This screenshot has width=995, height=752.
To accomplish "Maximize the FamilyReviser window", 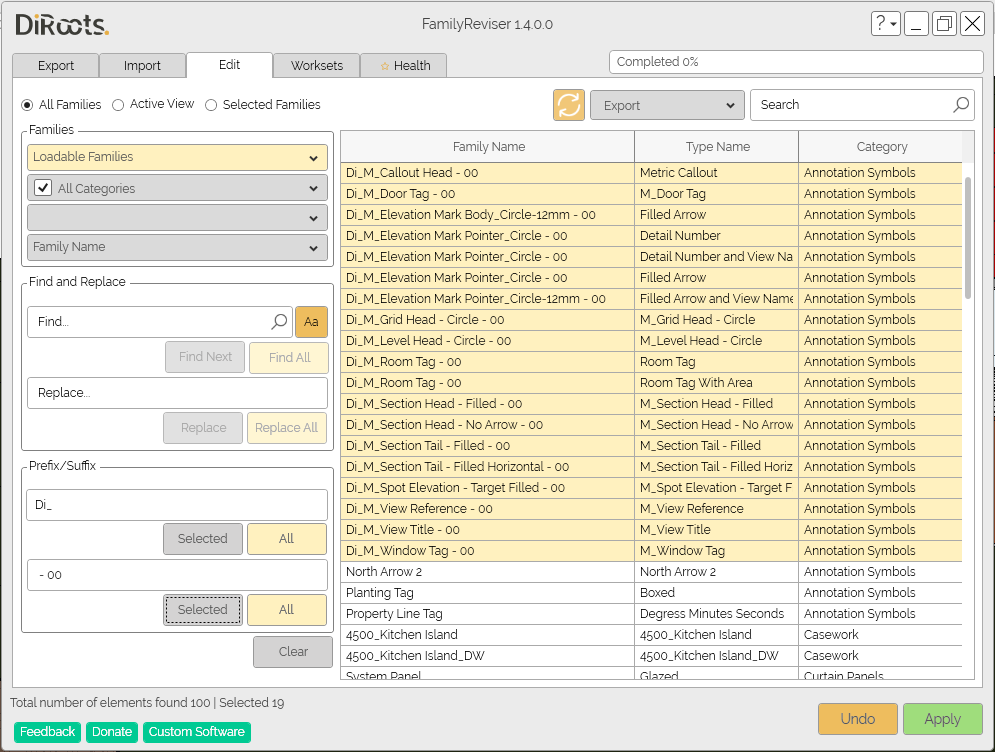I will 944,24.
